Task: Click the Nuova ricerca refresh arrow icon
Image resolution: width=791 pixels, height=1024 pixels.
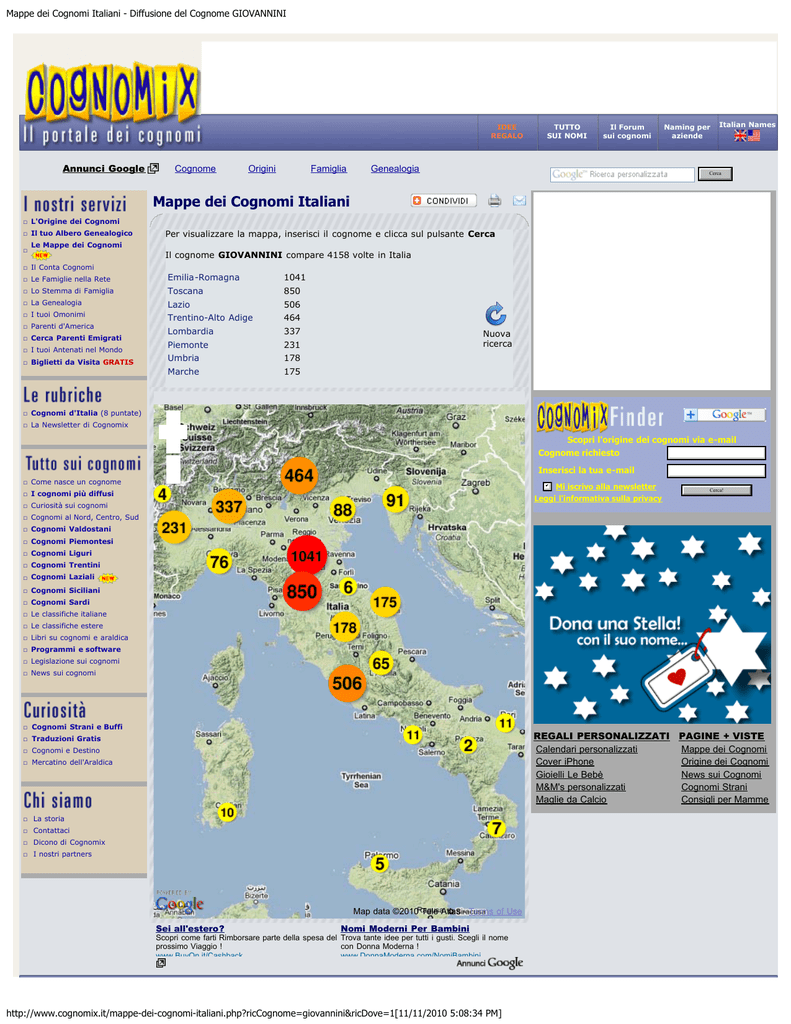Action: point(496,314)
